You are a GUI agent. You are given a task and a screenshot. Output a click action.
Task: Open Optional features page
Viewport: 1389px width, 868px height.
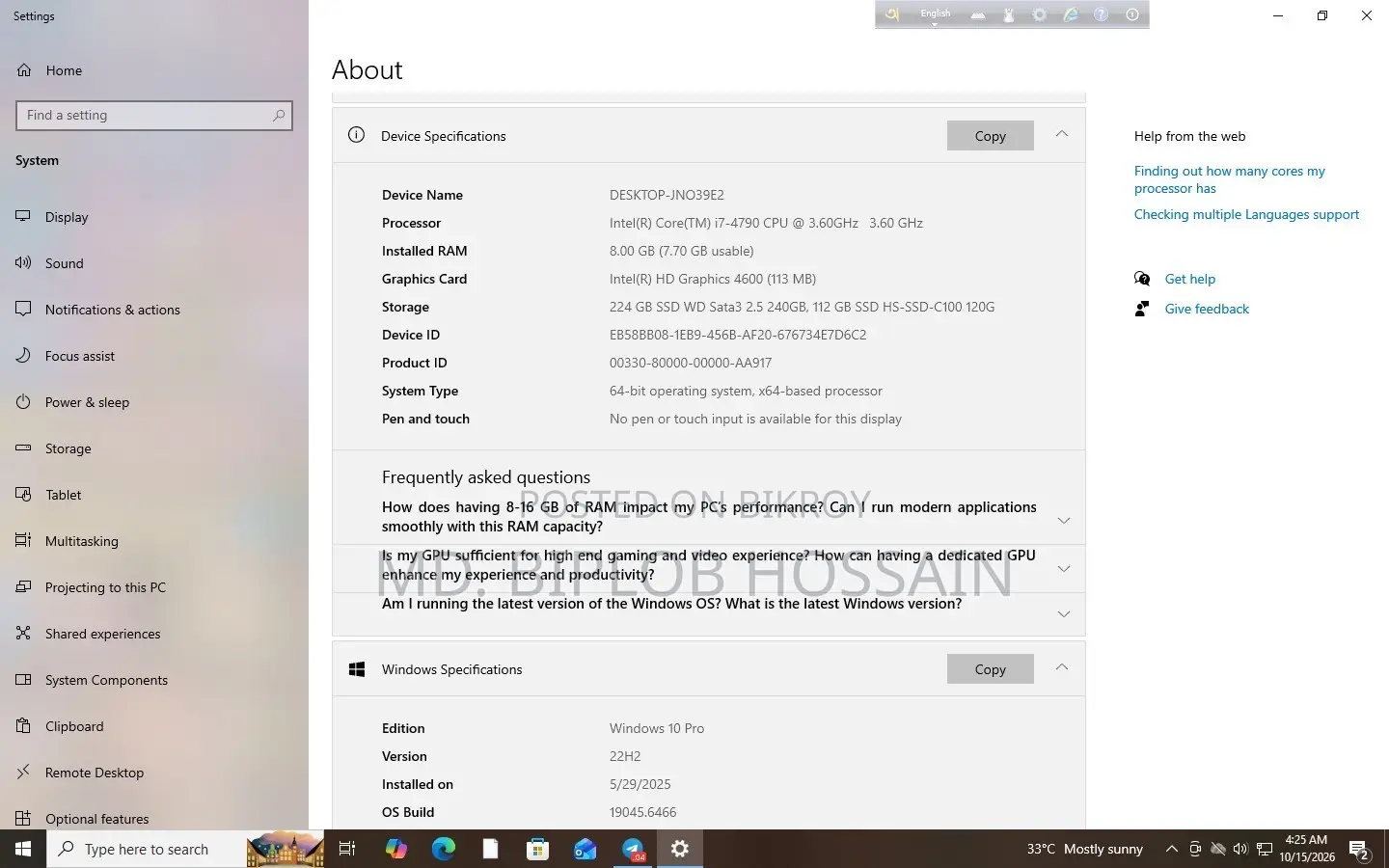[154, 819]
